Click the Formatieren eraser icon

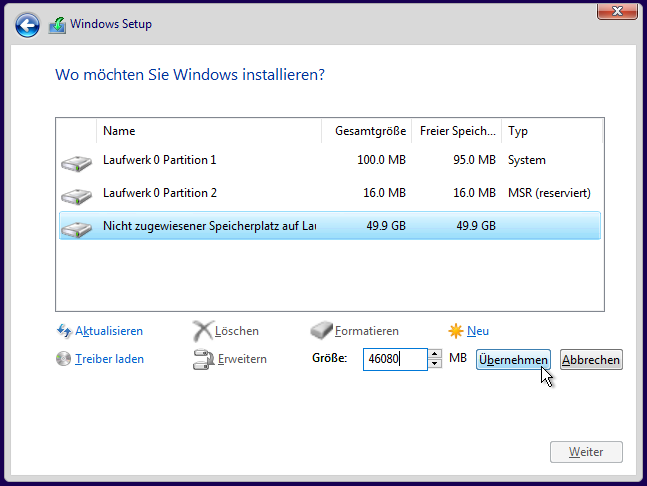(321, 330)
